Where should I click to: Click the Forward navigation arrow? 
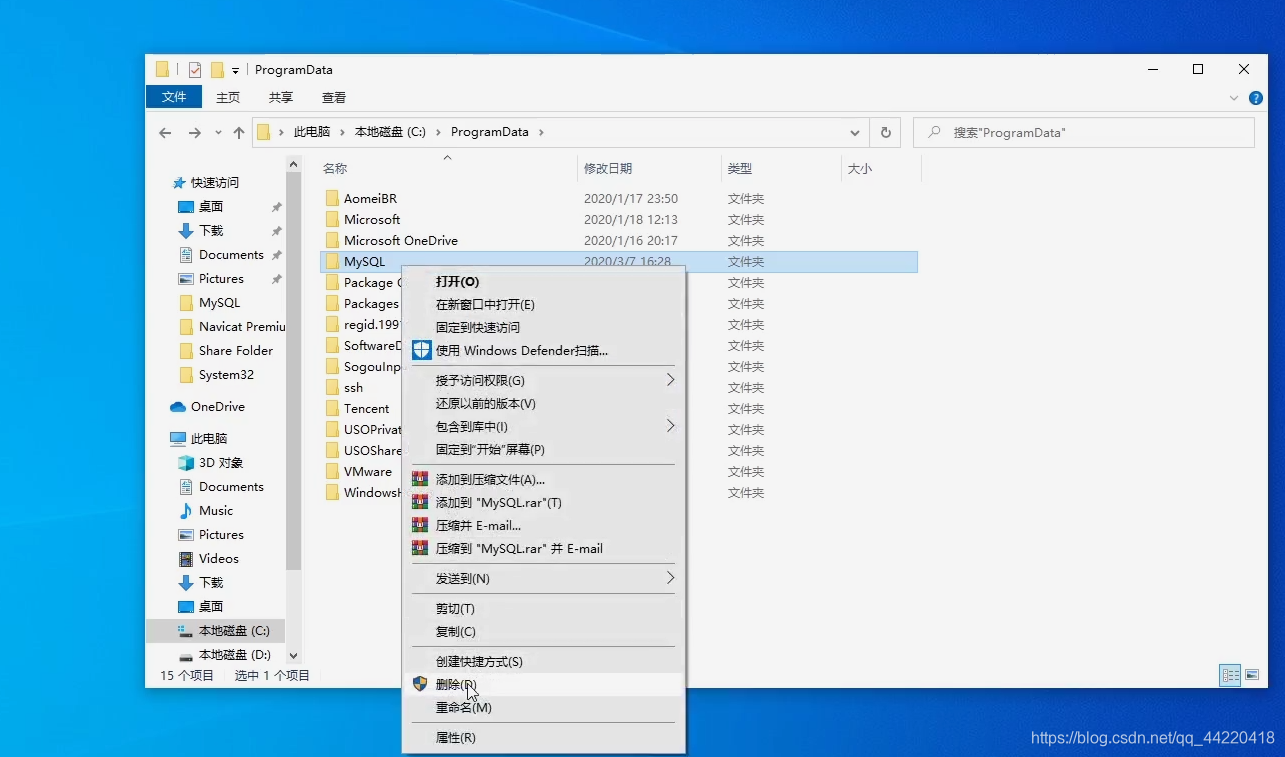tap(195, 132)
